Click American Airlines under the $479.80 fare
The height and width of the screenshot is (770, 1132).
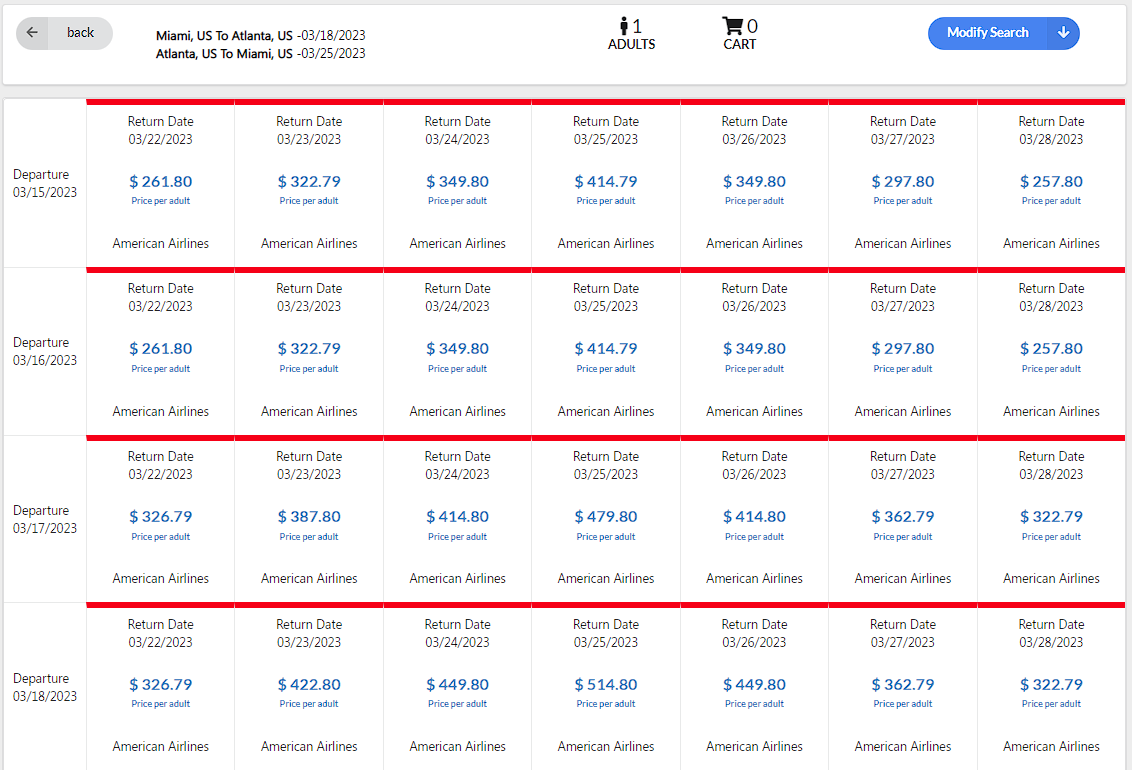click(606, 579)
